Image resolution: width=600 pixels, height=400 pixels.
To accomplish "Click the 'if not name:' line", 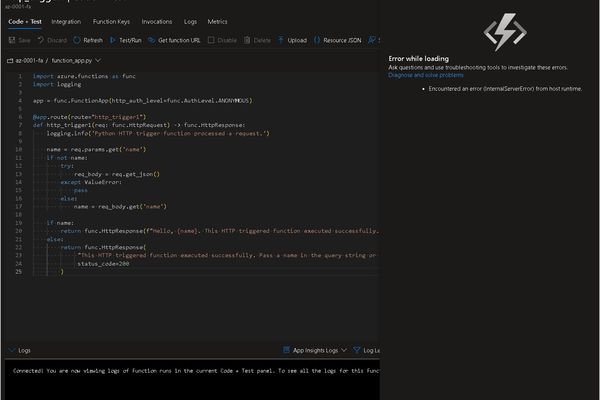I will click(67, 158).
